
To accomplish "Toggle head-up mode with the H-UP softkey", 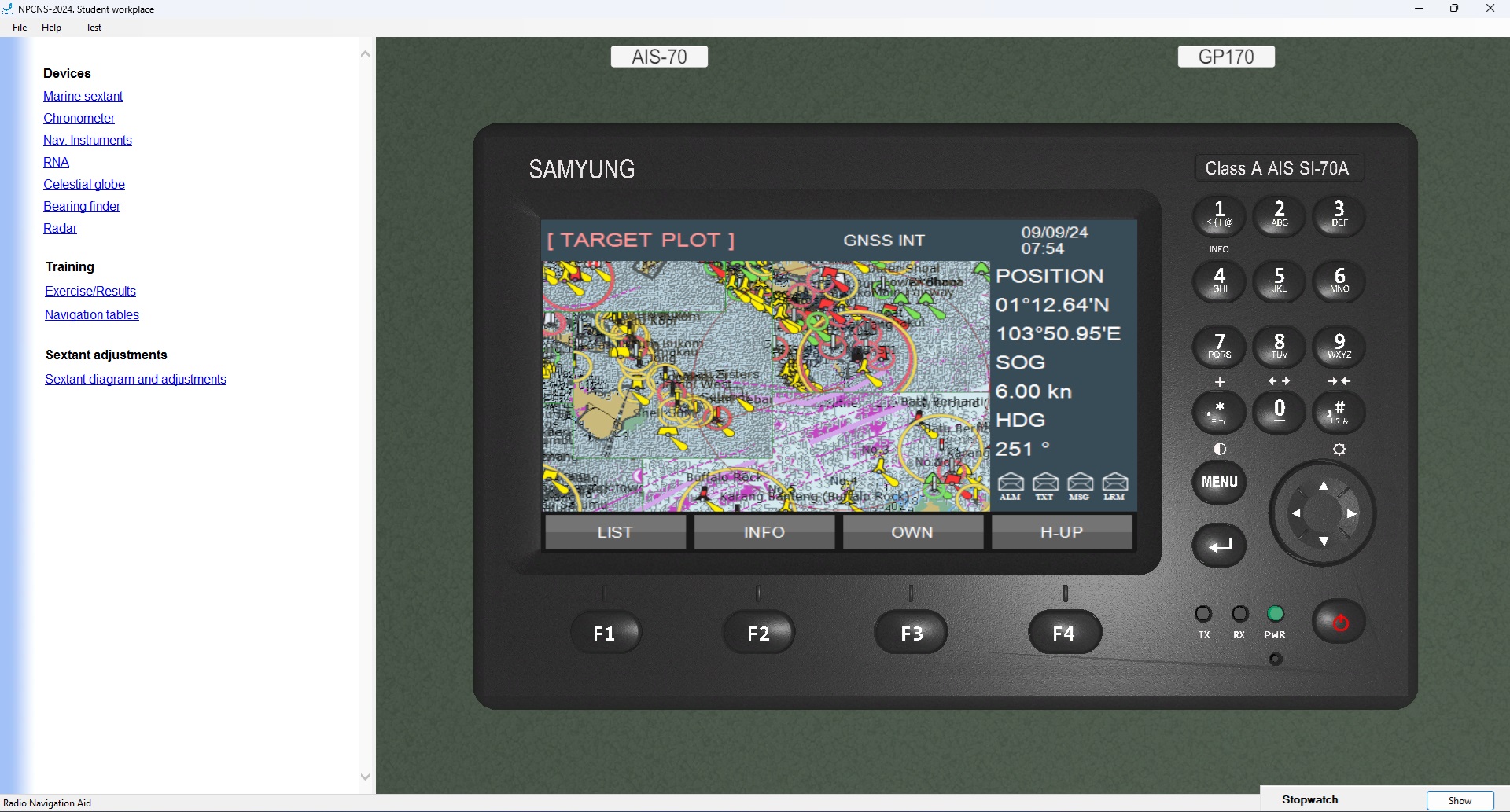I will 1062,532.
